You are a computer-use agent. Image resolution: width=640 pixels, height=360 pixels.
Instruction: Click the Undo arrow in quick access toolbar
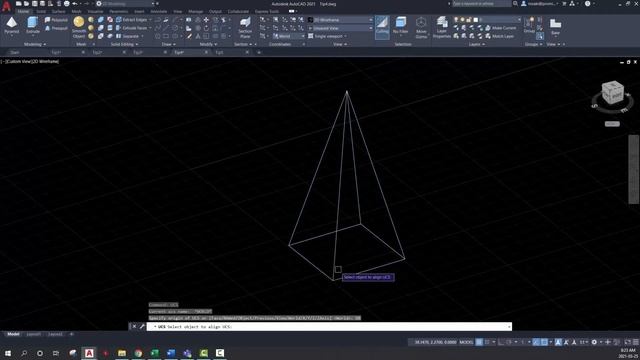[75, 4]
